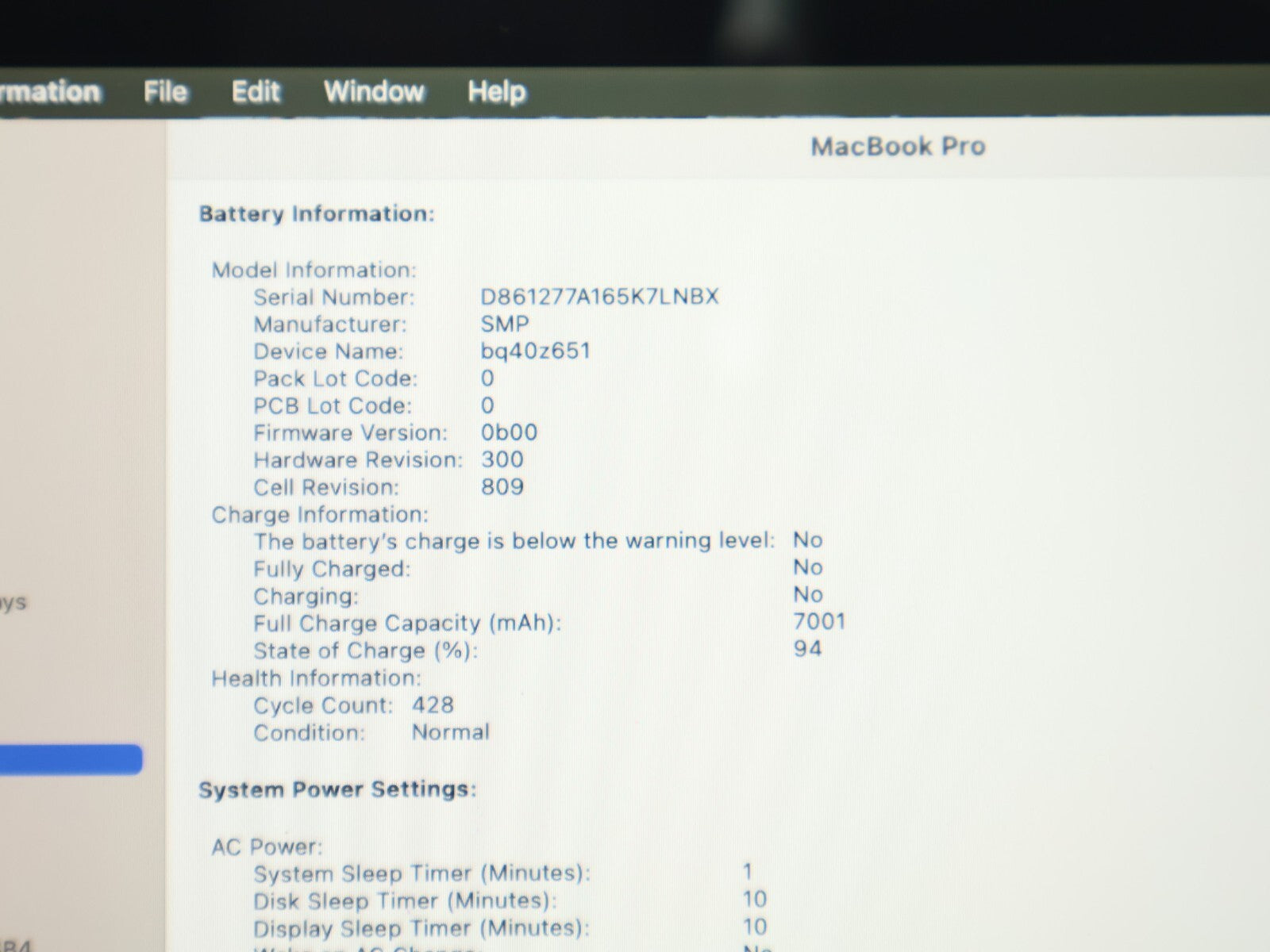Open the Help menu
The image size is (1270, 952).
click(497, 93)
